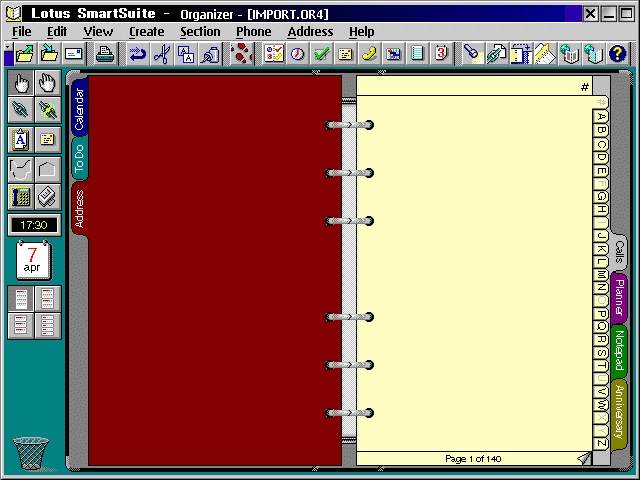Click the wastebasket trash icon

click(x=31, y=454)
